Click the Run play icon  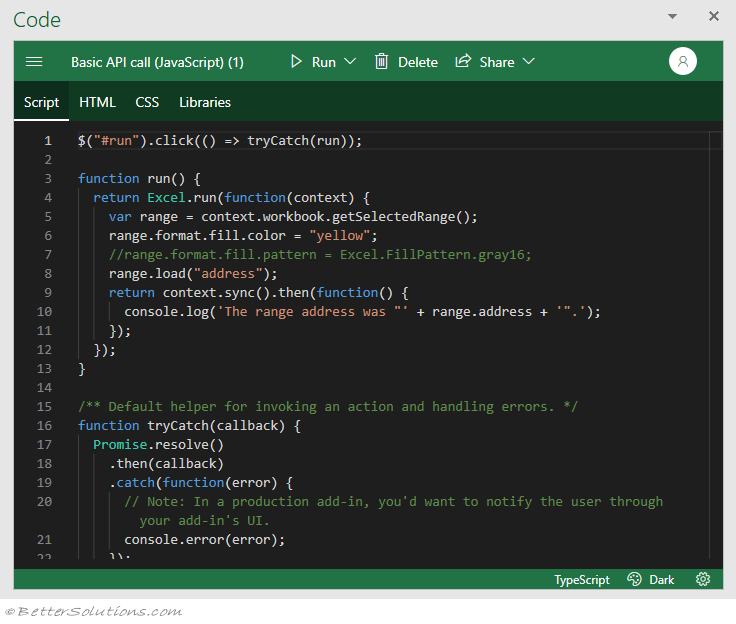[296, 62]
